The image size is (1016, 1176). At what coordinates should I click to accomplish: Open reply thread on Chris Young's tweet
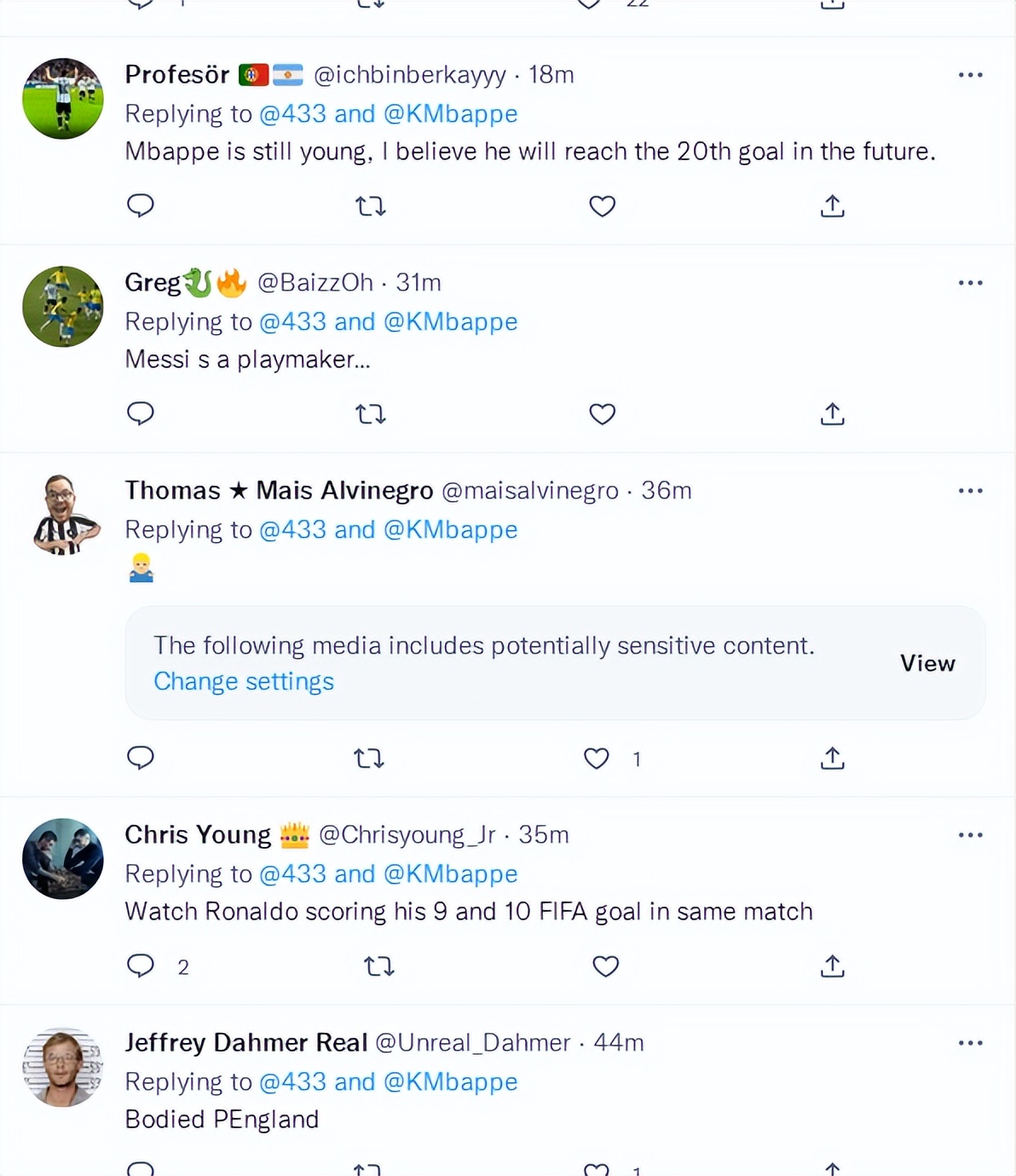pyautogui.click(x=141, y=966)
